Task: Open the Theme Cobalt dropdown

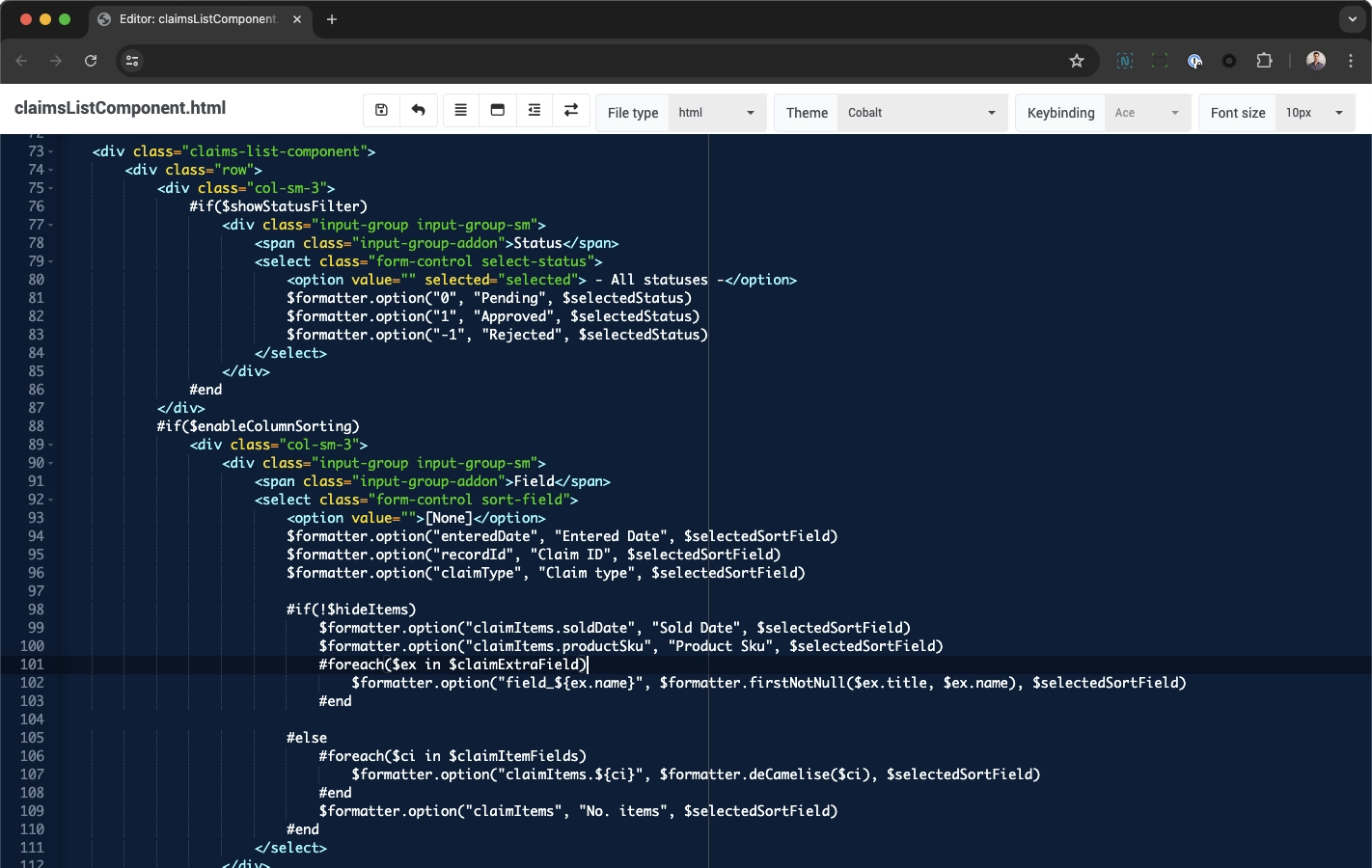Action: click(921, 113)
